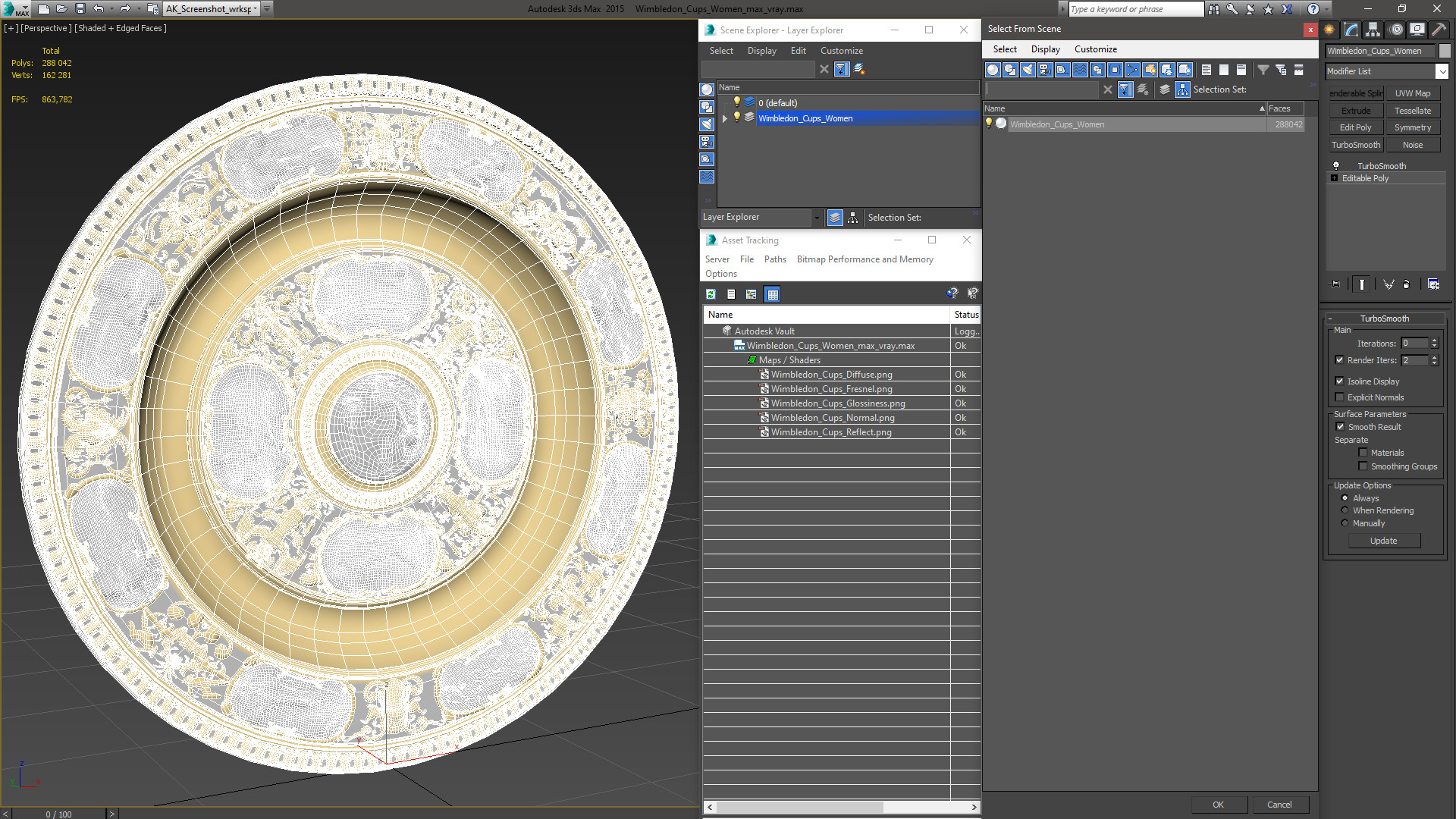Open the Utilities hammer tab

1439,30
